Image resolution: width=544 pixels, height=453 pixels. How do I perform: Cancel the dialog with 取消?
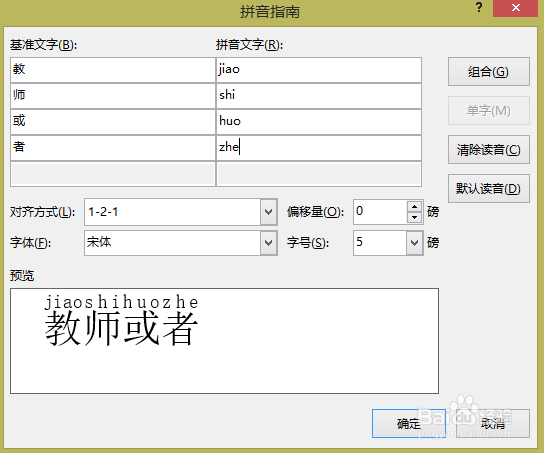pyautogui.click(x=493, y=423)
